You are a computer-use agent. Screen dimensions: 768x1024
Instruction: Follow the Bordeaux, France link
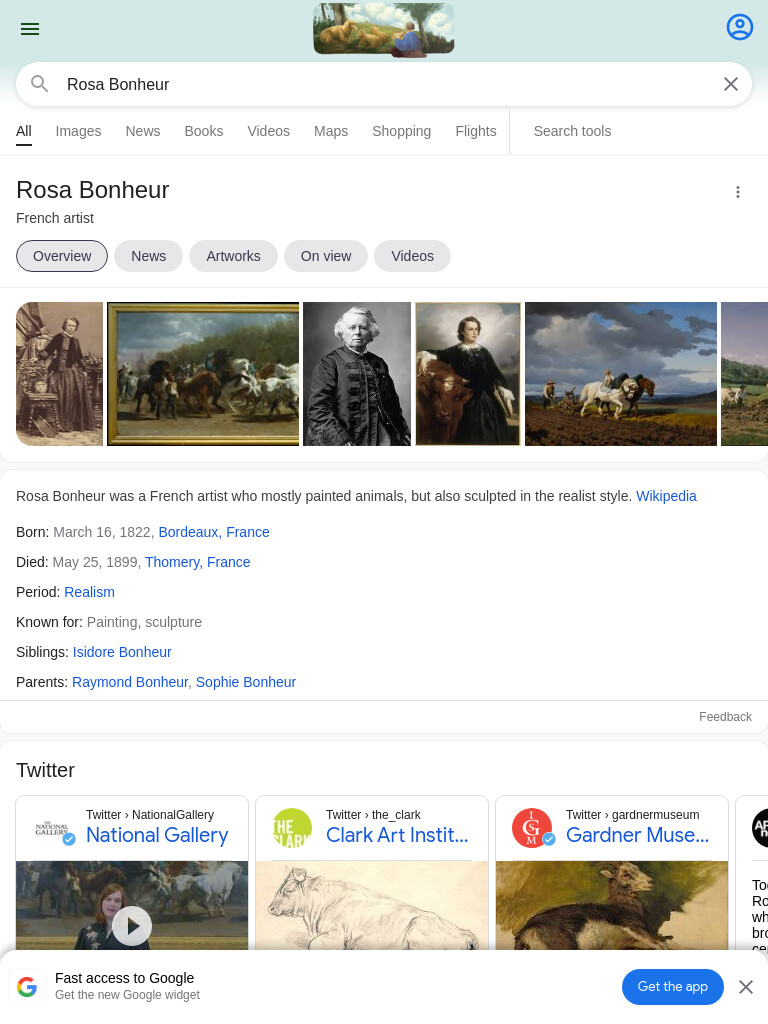pyautogui.click(x=214, y=532)
